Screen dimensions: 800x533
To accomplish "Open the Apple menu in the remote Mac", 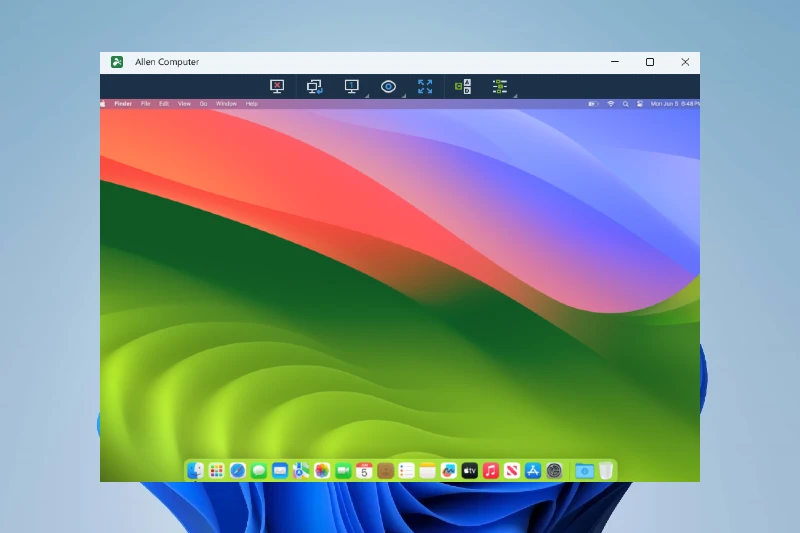I will 103,104.
